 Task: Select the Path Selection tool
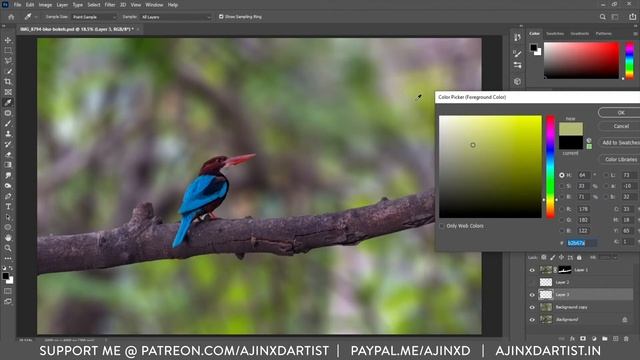point(8,217)
